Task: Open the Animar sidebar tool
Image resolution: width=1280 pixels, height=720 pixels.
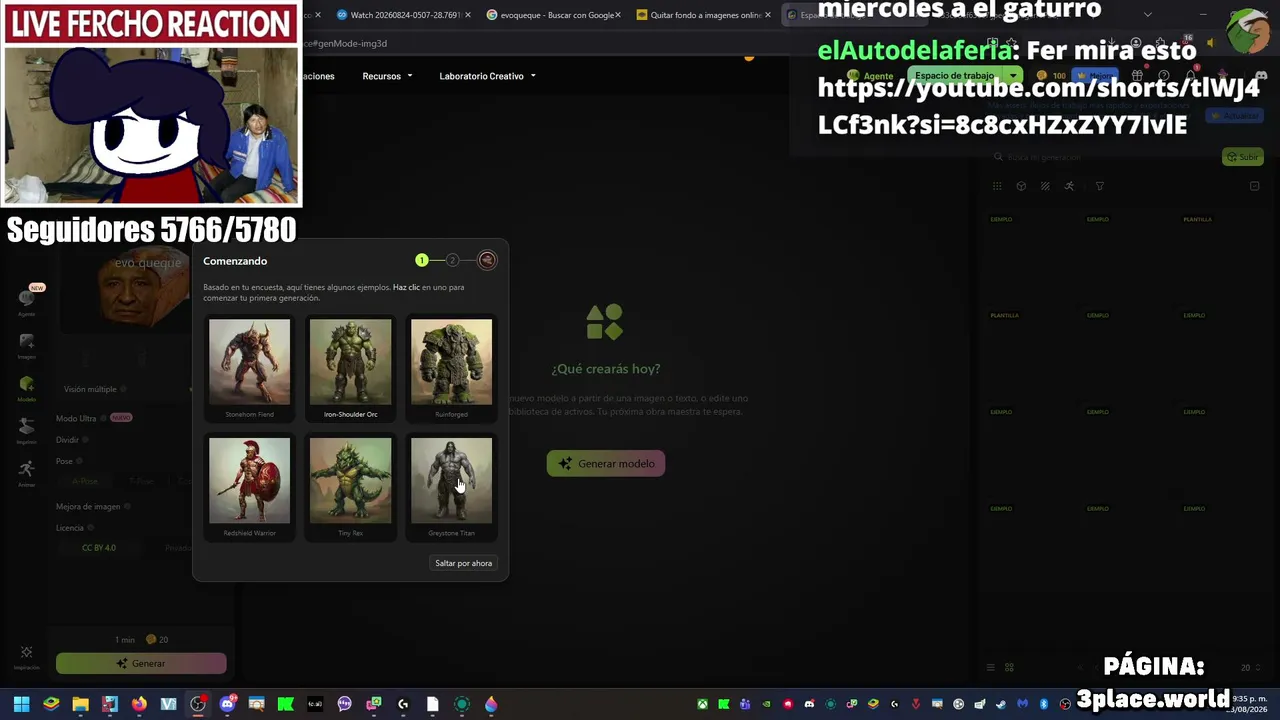Action: (26, 472)
